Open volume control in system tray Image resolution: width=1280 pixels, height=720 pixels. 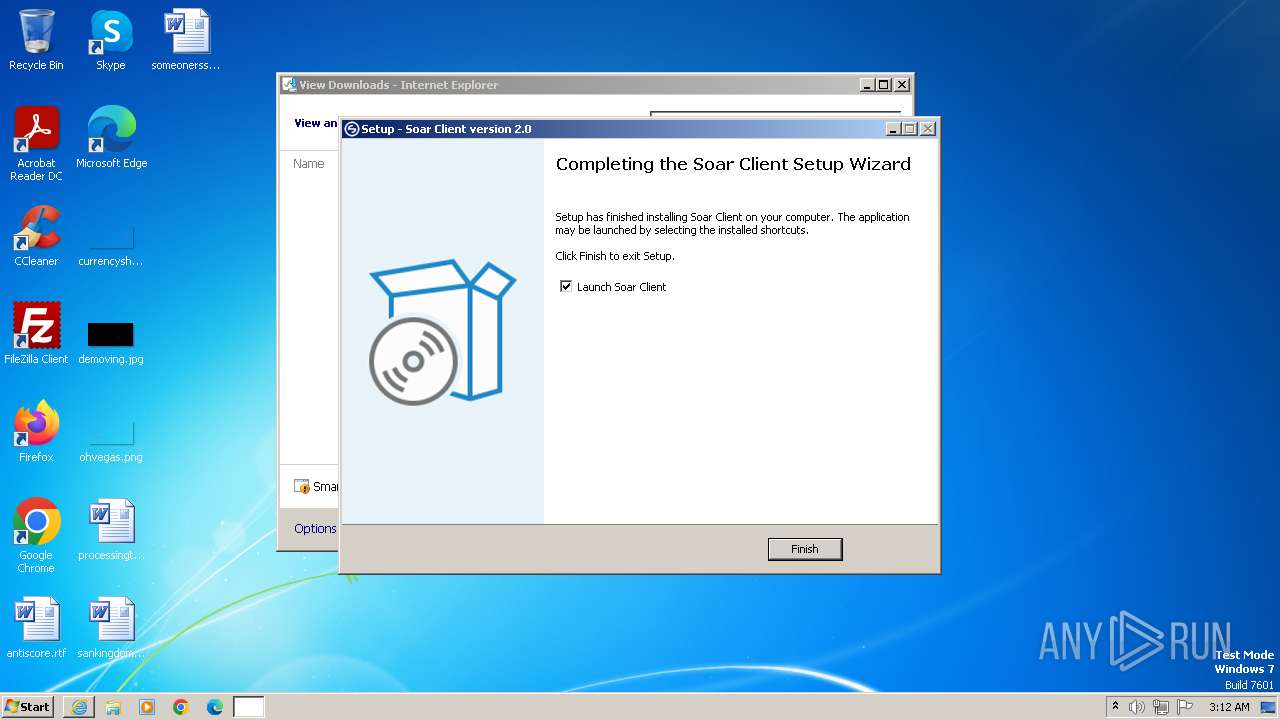point(1137,707)
